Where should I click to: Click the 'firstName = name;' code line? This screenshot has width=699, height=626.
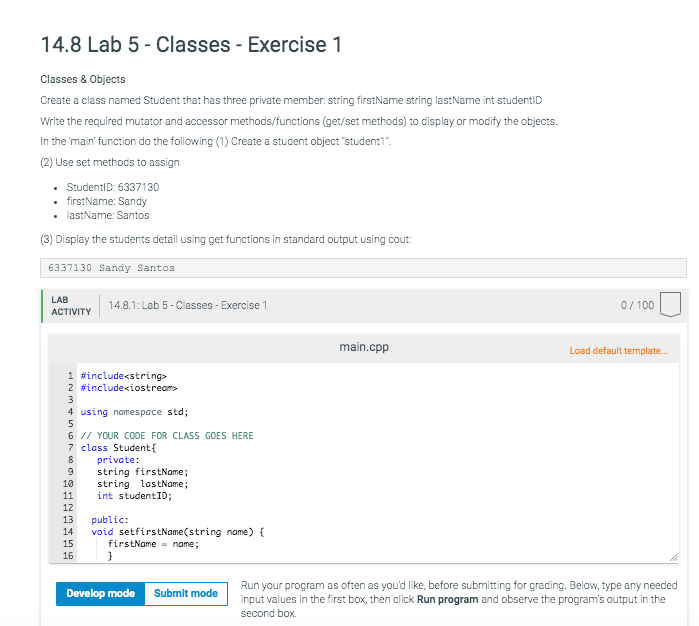click(153, 544)
